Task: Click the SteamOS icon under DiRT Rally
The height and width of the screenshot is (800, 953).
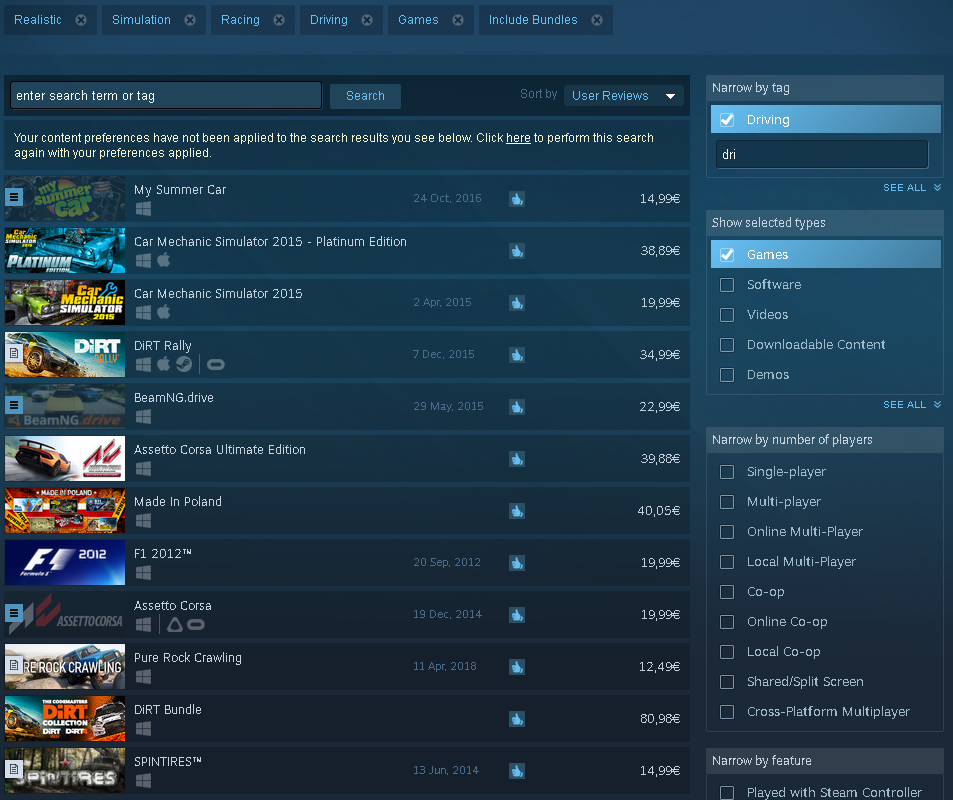Action: coord(184,364)
